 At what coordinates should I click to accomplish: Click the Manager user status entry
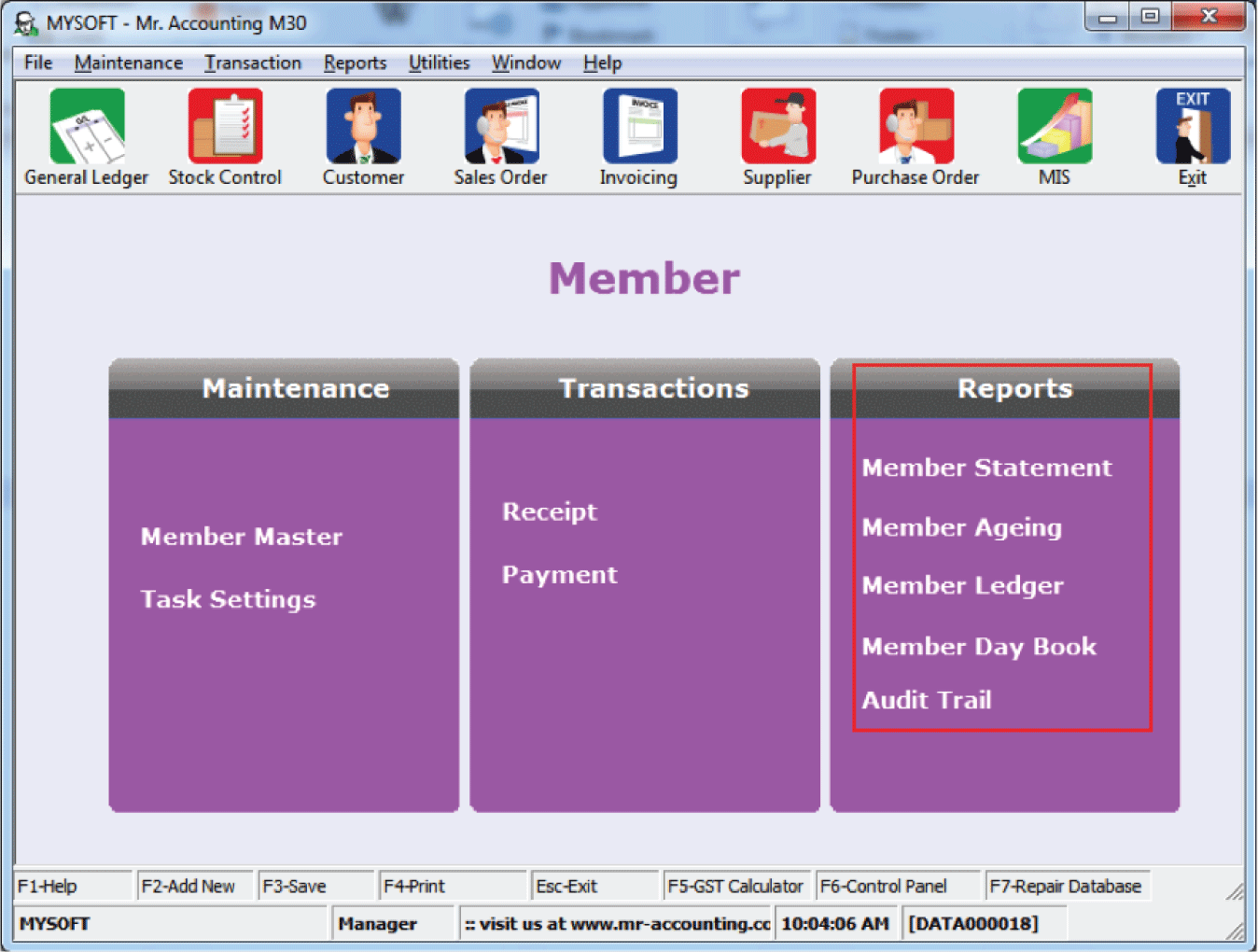[x=393, y=923]
